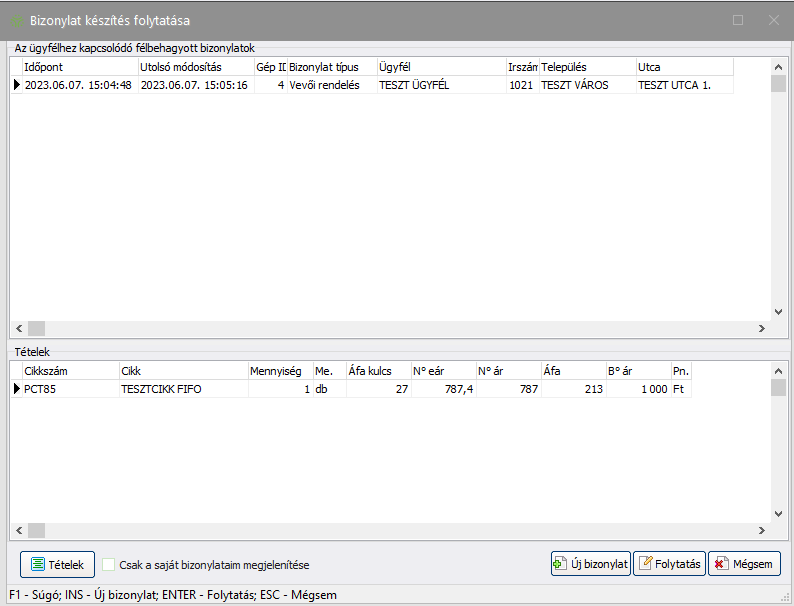Click the Bizonylat típus column header
Screen dimensions: 794x606
(x=330, y=67)
